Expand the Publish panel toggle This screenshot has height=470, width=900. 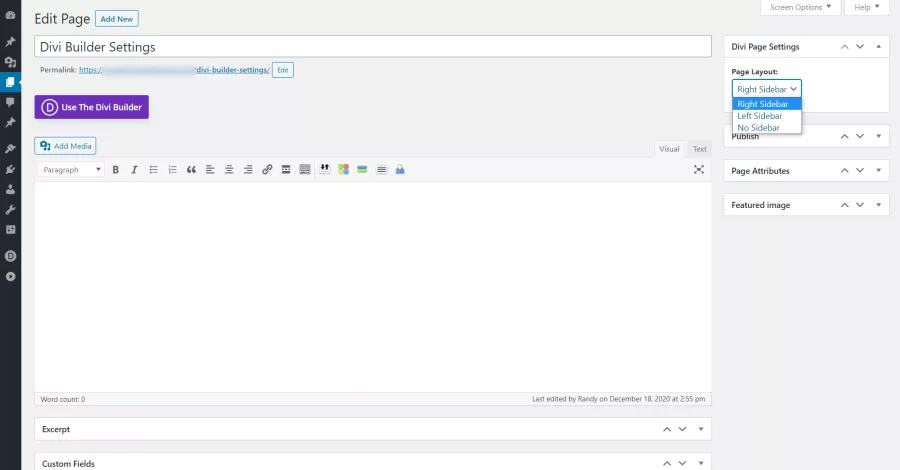(878, 136)
